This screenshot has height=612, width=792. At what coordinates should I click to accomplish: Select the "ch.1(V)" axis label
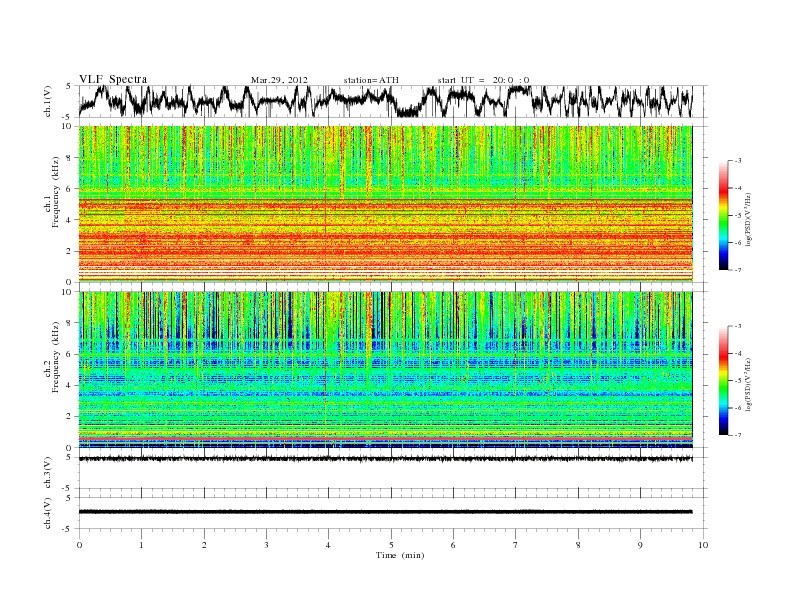click(x=48, y=101)
